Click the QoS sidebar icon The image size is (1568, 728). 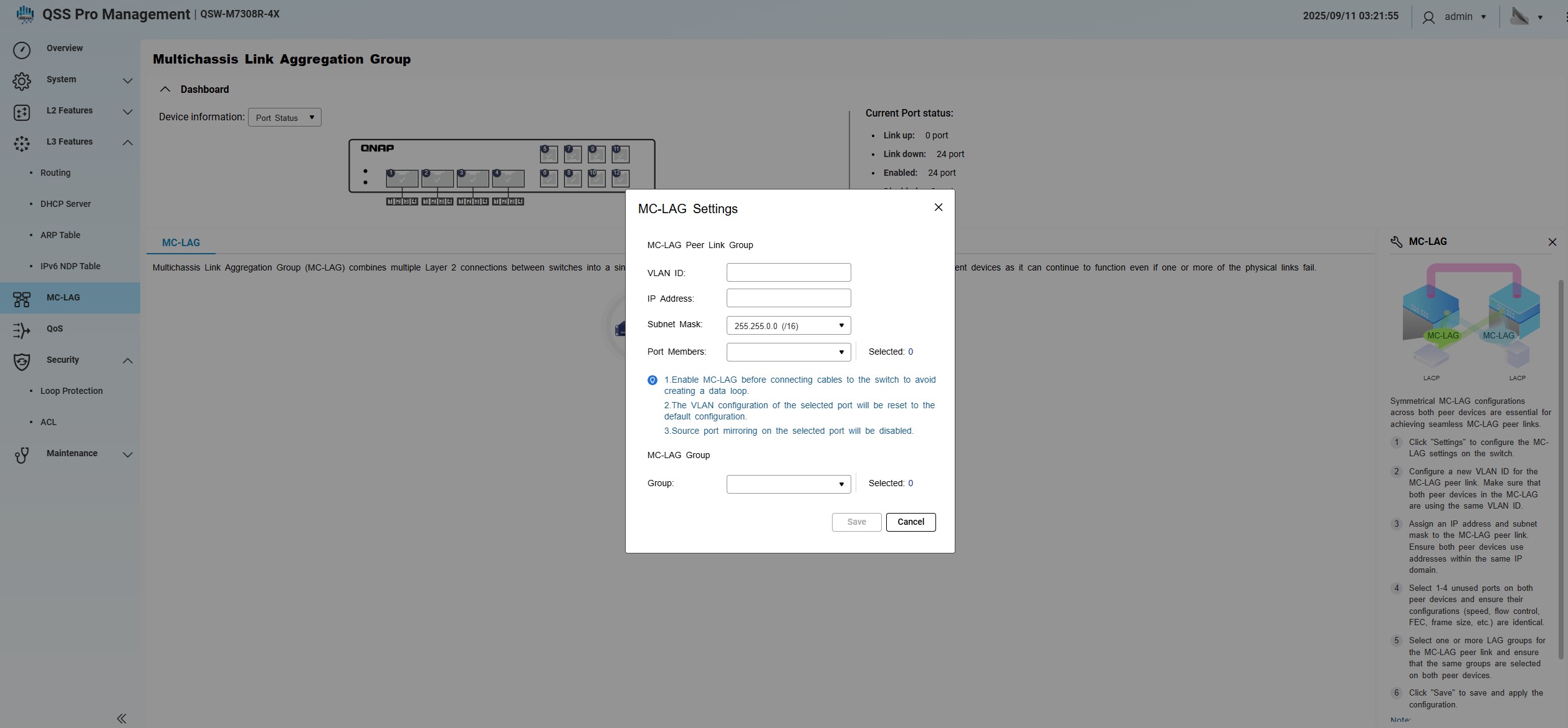coord(22,330)
